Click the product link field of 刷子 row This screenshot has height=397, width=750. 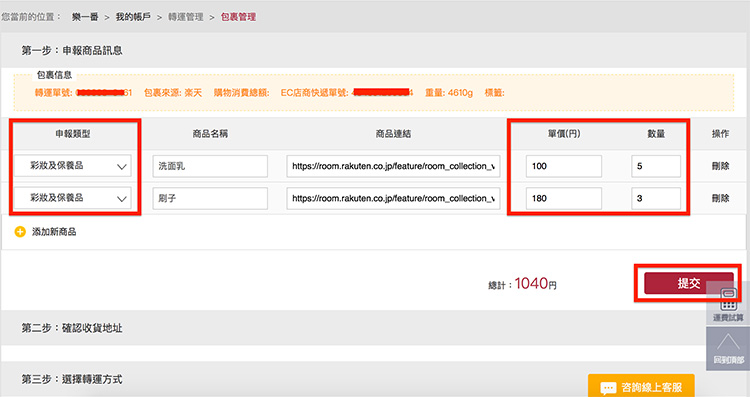[x=393, y=198]
